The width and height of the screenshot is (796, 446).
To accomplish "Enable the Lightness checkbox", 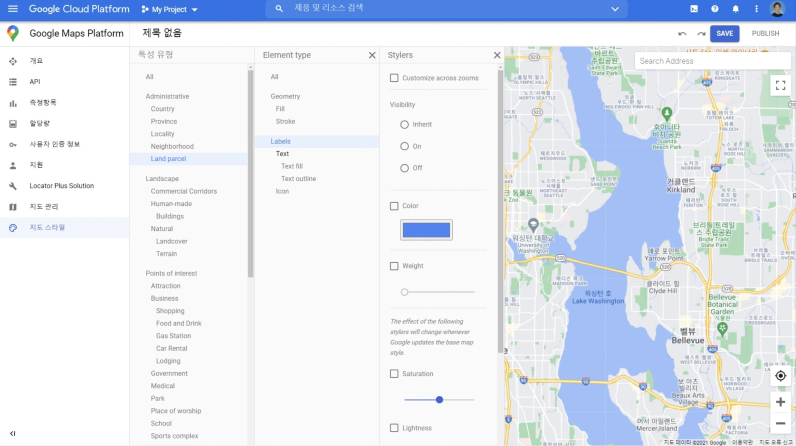I will coord(394,428).
